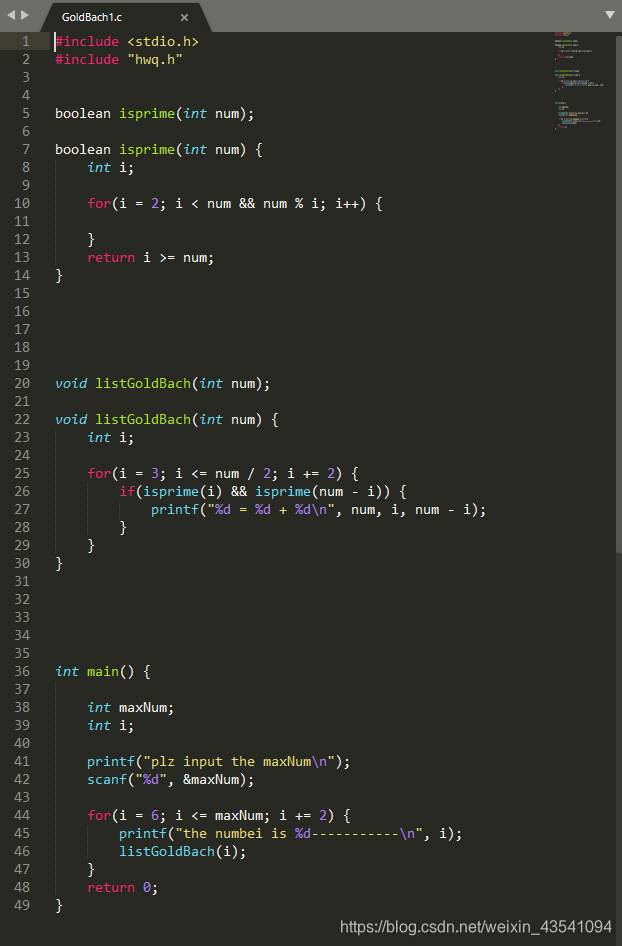Viewport: 622px width, 946px height.
Task: Click line number 1 in gutter
Action: pyautogui.click(x=25, y=41)
